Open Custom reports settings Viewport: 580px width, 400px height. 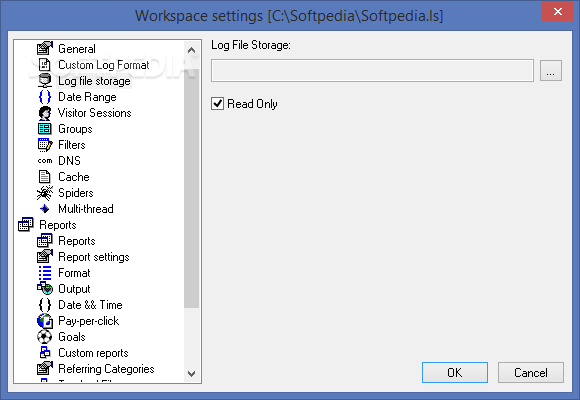point(93,353)
